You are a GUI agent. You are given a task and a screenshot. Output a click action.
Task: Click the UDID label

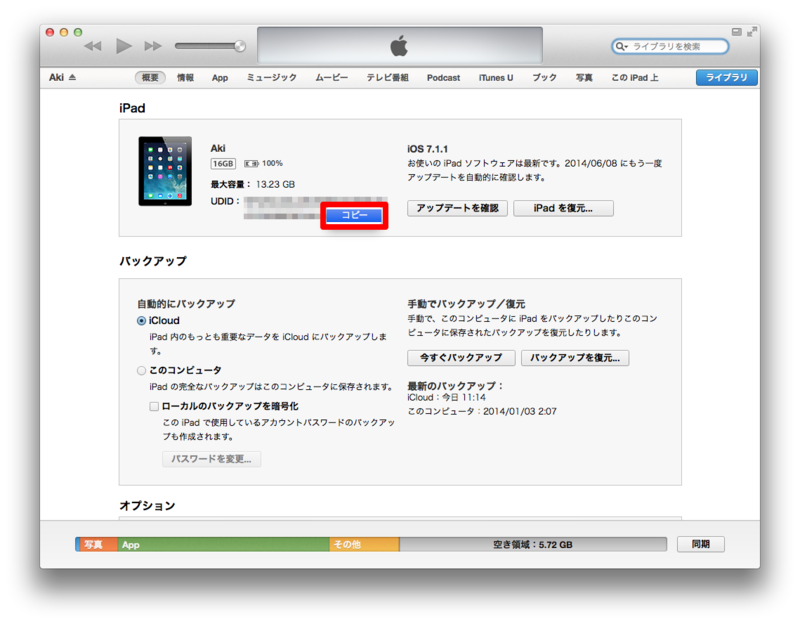[224, 201]
